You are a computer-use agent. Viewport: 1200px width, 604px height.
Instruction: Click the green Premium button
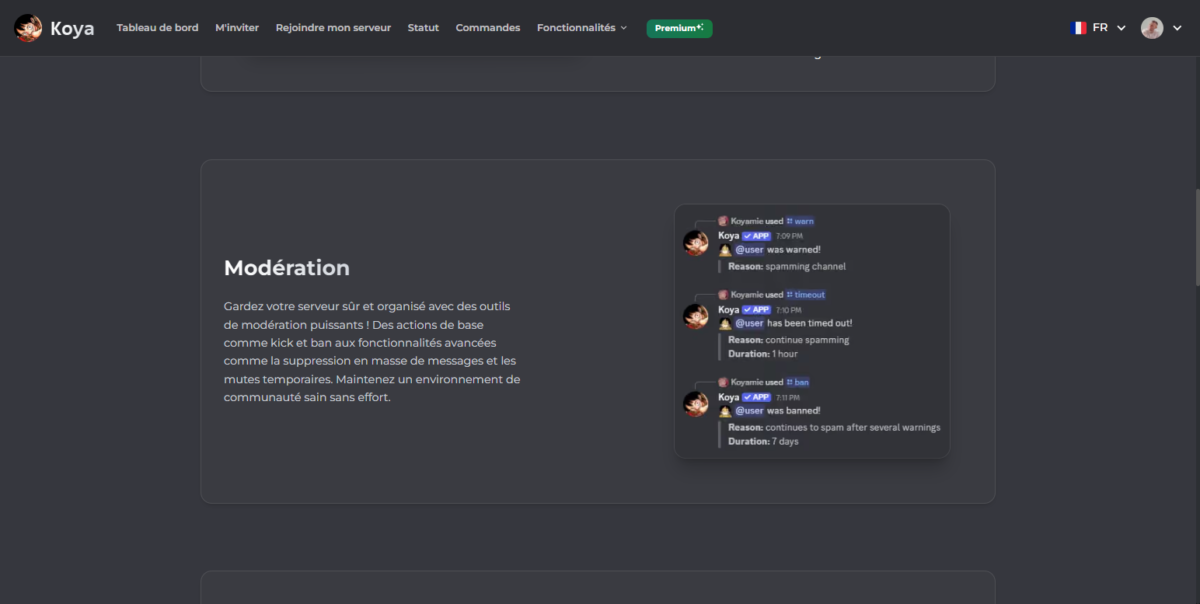click(x=679, y=28)
